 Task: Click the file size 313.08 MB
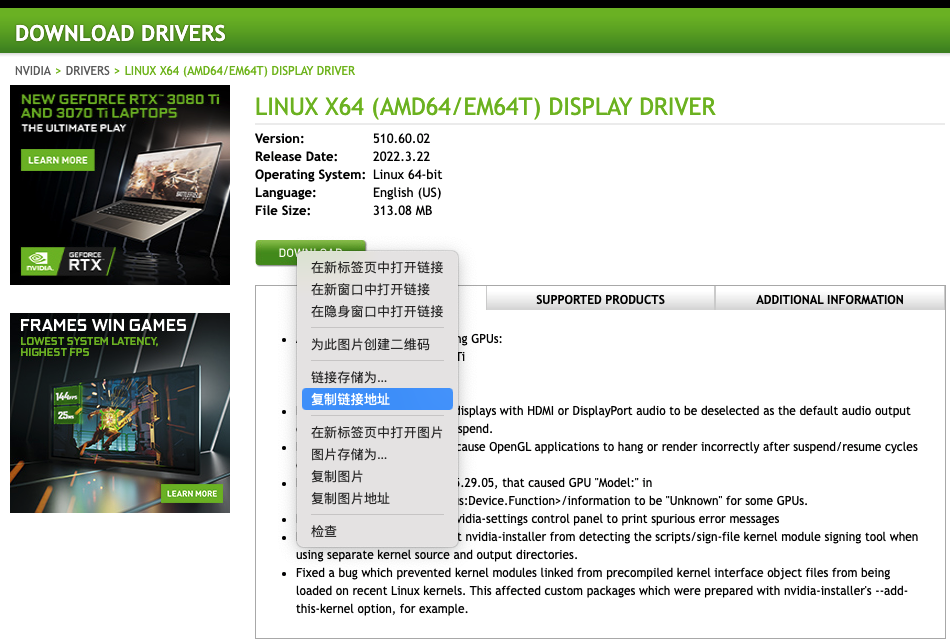click(x=402, y=211)
